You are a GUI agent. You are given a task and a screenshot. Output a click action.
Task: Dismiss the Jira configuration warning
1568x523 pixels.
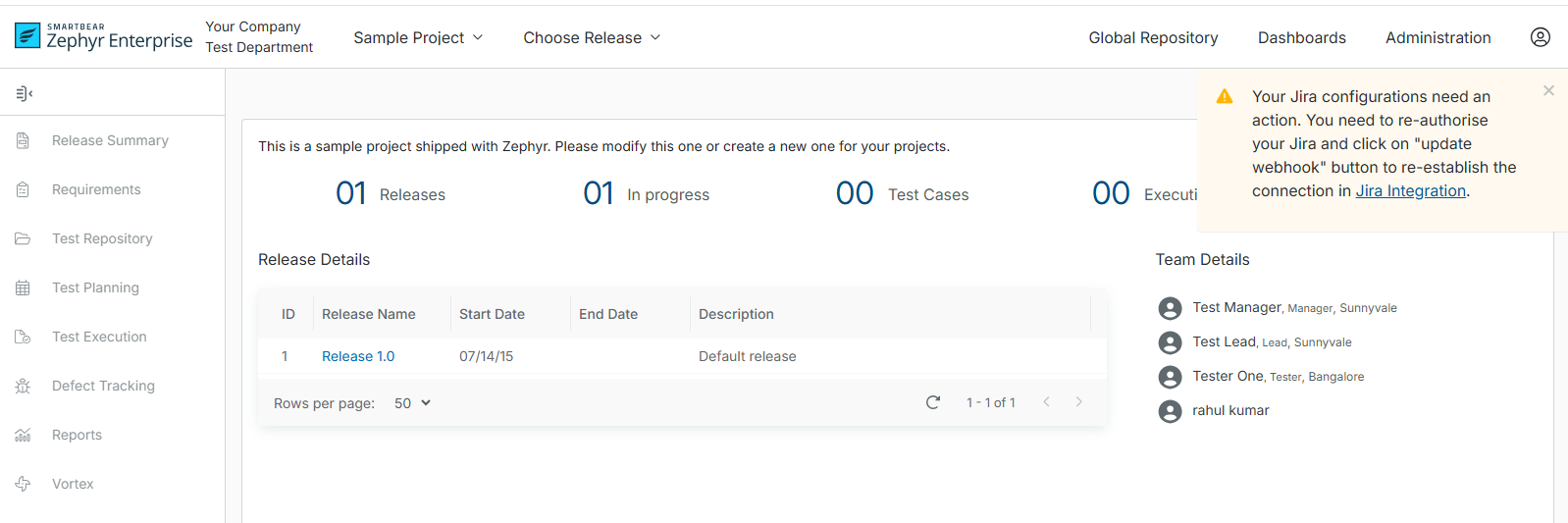[1548, 90]
